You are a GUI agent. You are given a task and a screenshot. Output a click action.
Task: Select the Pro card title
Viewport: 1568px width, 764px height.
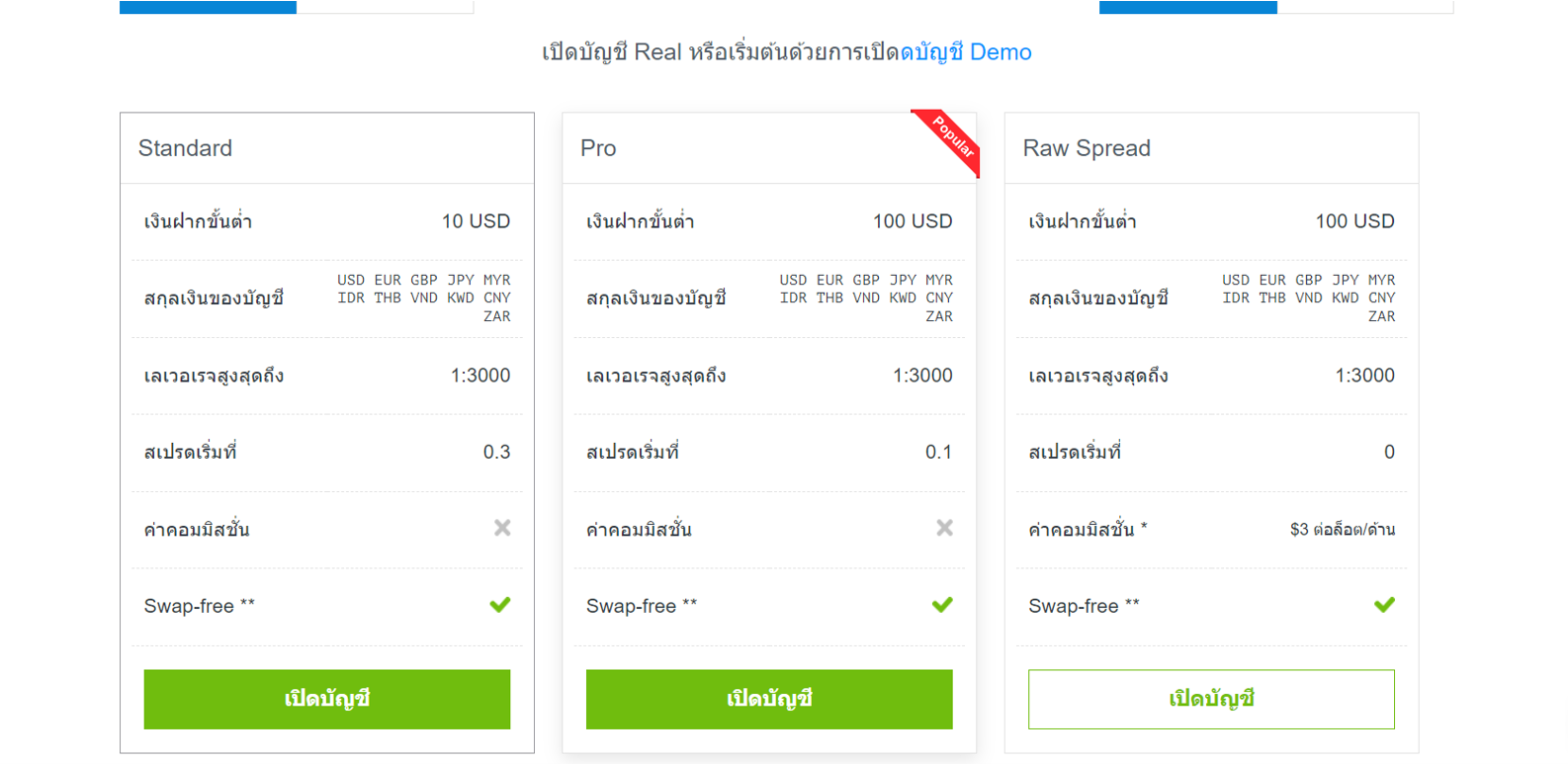(x=598, y=148)
